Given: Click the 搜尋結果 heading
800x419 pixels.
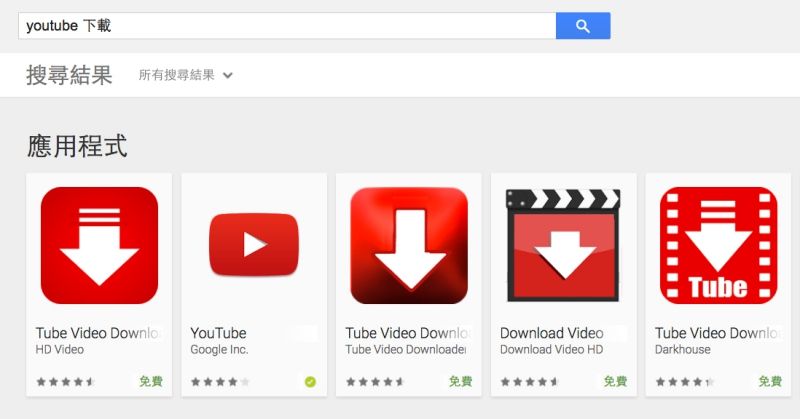Looking at the screenshot, I should point(69,76).
